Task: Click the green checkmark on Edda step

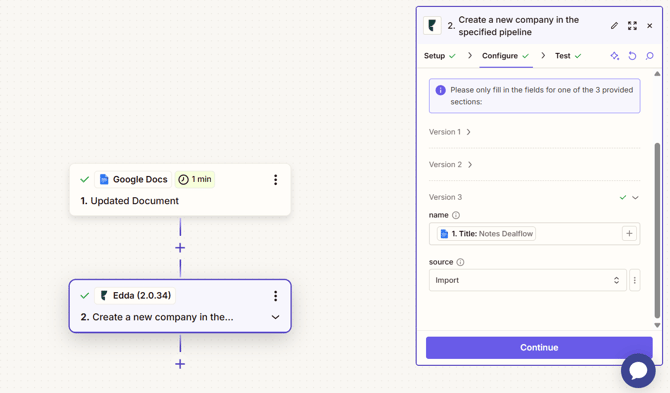Action: coord(85,296)
